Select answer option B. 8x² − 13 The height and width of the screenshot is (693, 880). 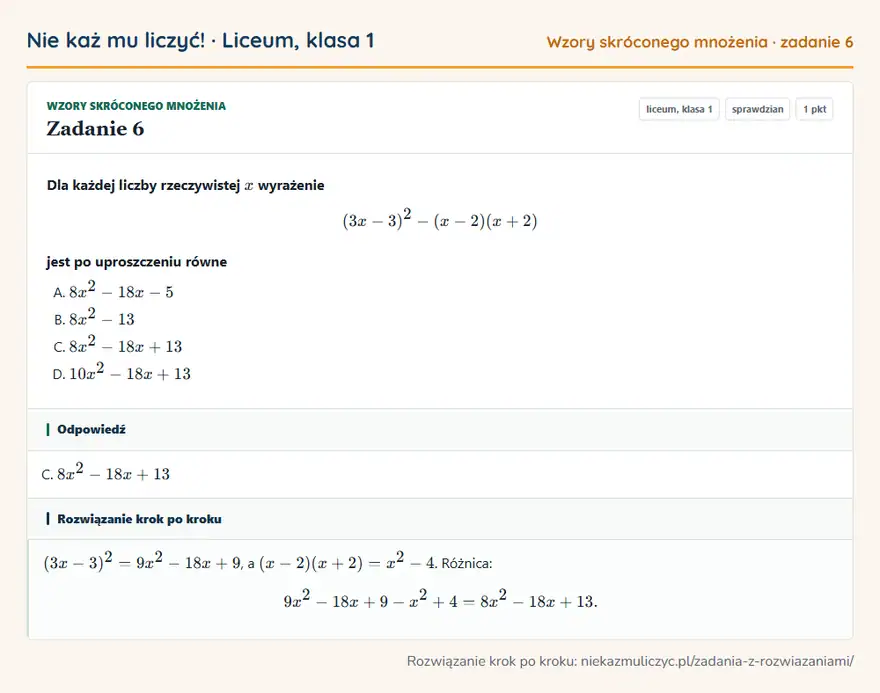tap(94, 318)
